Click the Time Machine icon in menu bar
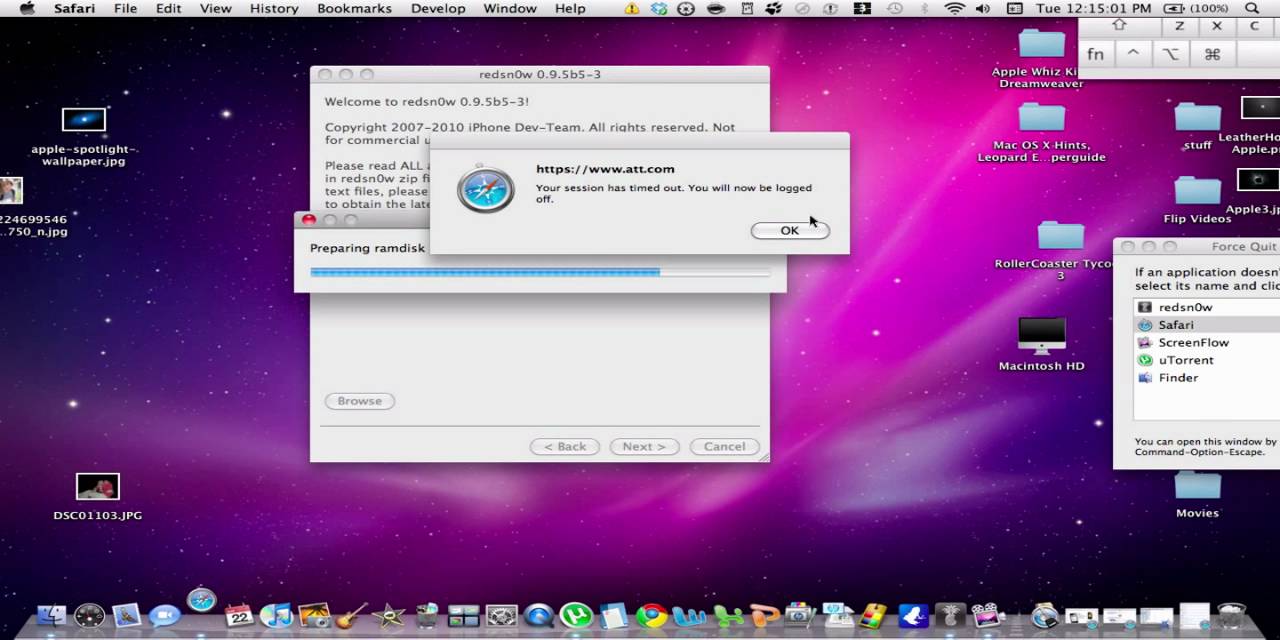Viewport: 1280px width, 640px height. click(894, 8)
